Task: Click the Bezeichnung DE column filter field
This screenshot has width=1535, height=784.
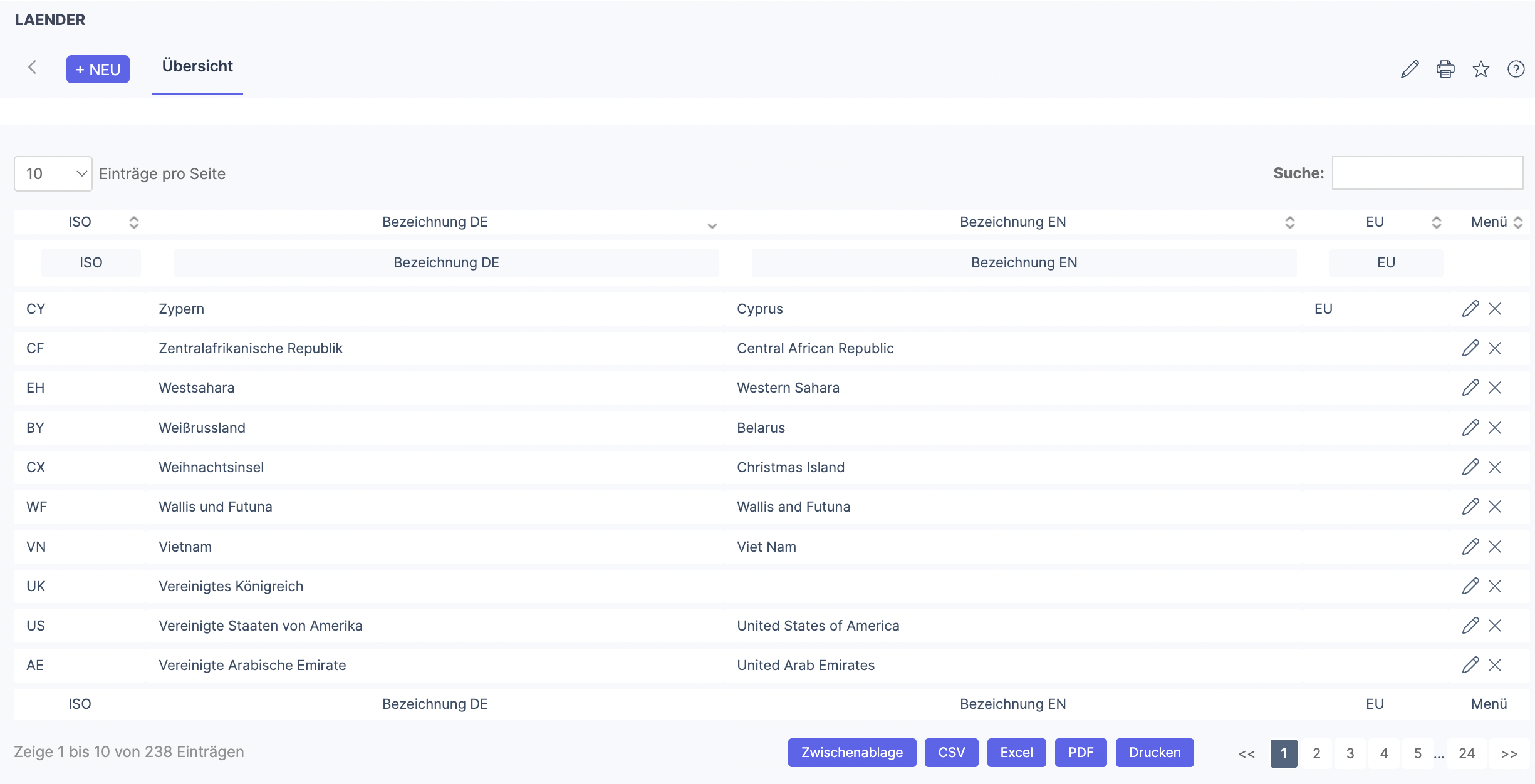Action: click(x=446, y=263)
